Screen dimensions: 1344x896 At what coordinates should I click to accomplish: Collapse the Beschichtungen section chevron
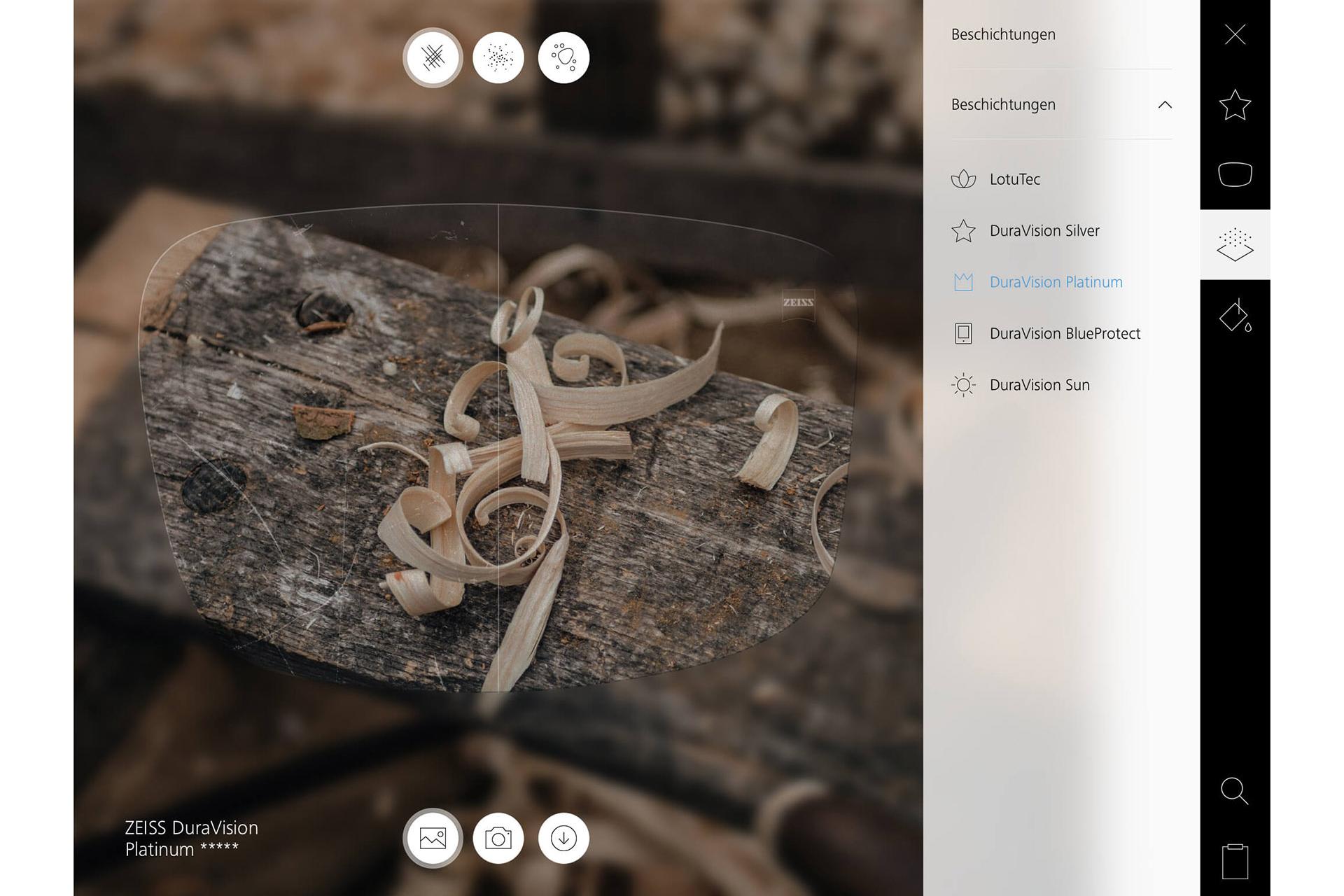(1165, 104)
